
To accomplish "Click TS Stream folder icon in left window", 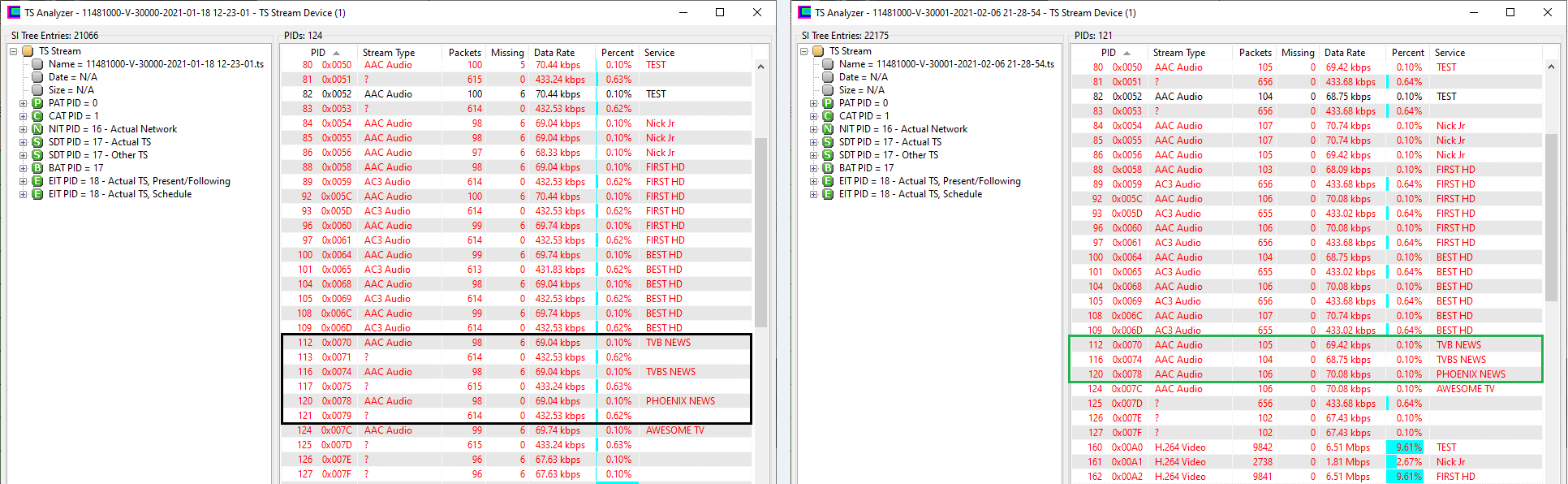I will click(28, 51).
